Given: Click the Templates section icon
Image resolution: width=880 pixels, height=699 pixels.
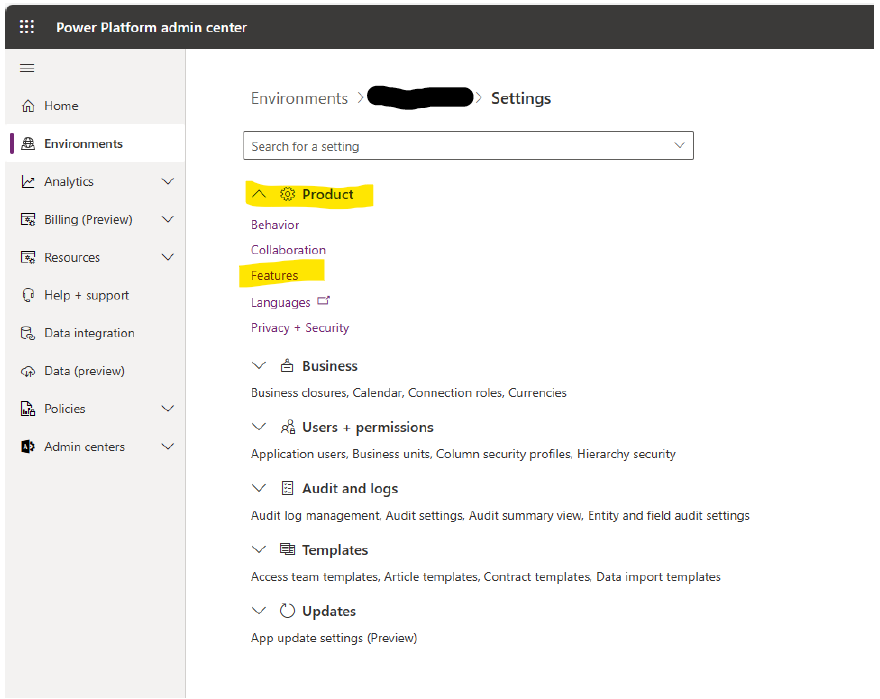Looking at the screenshot, I should click(x=287, y=549).
